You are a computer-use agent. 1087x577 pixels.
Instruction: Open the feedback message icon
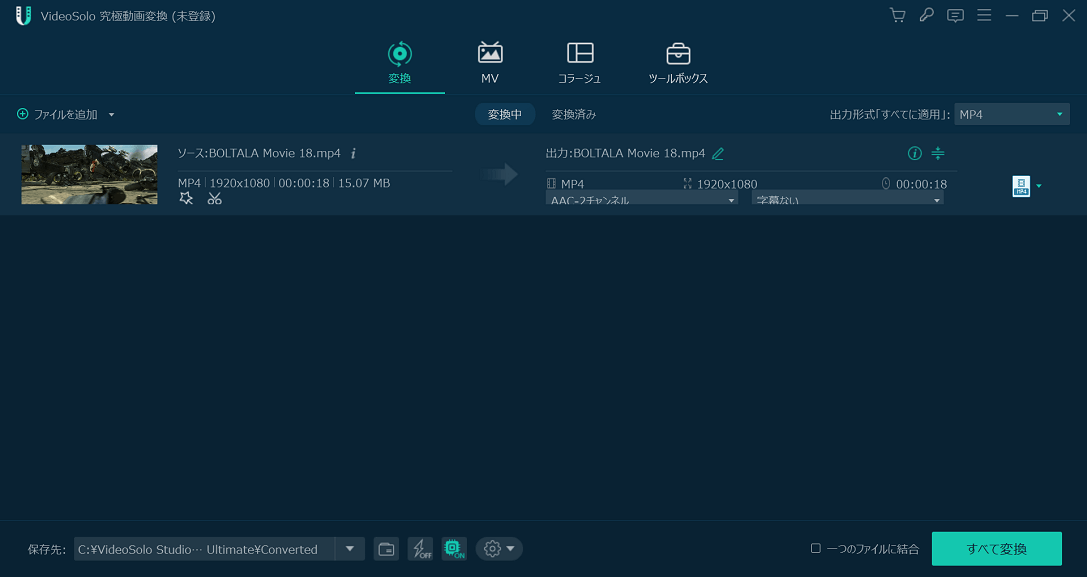pyautogui.click(x=955, y=15)
